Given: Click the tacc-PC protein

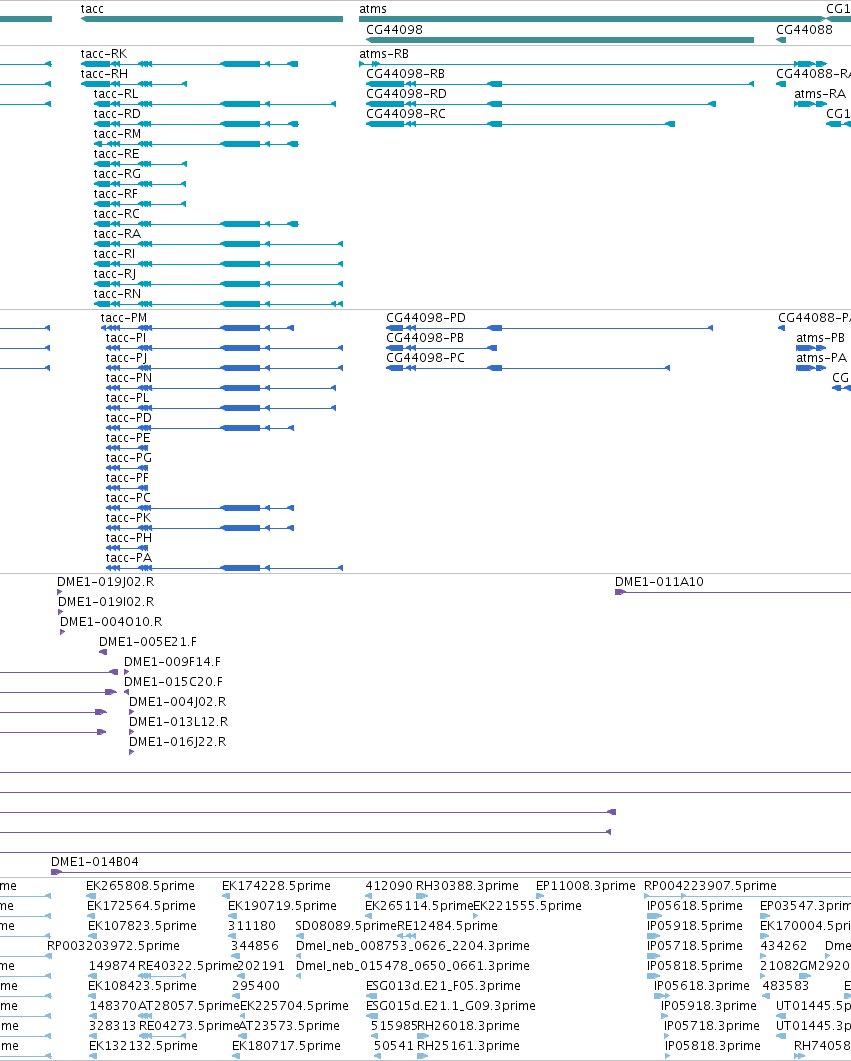Looking at the screenshot, I should [200, 508].
